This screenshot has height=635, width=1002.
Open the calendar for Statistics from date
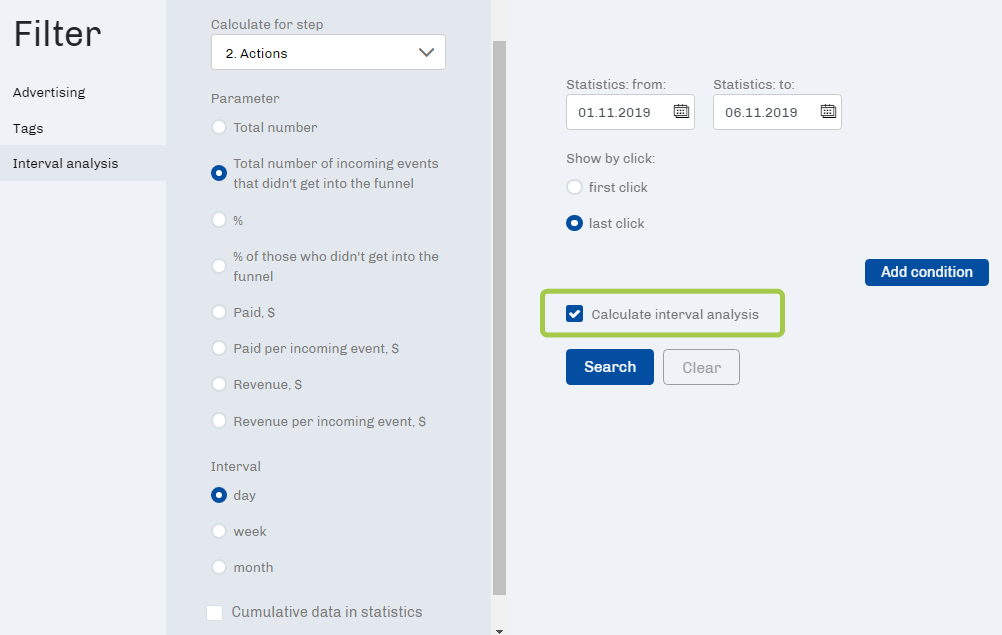681,112
